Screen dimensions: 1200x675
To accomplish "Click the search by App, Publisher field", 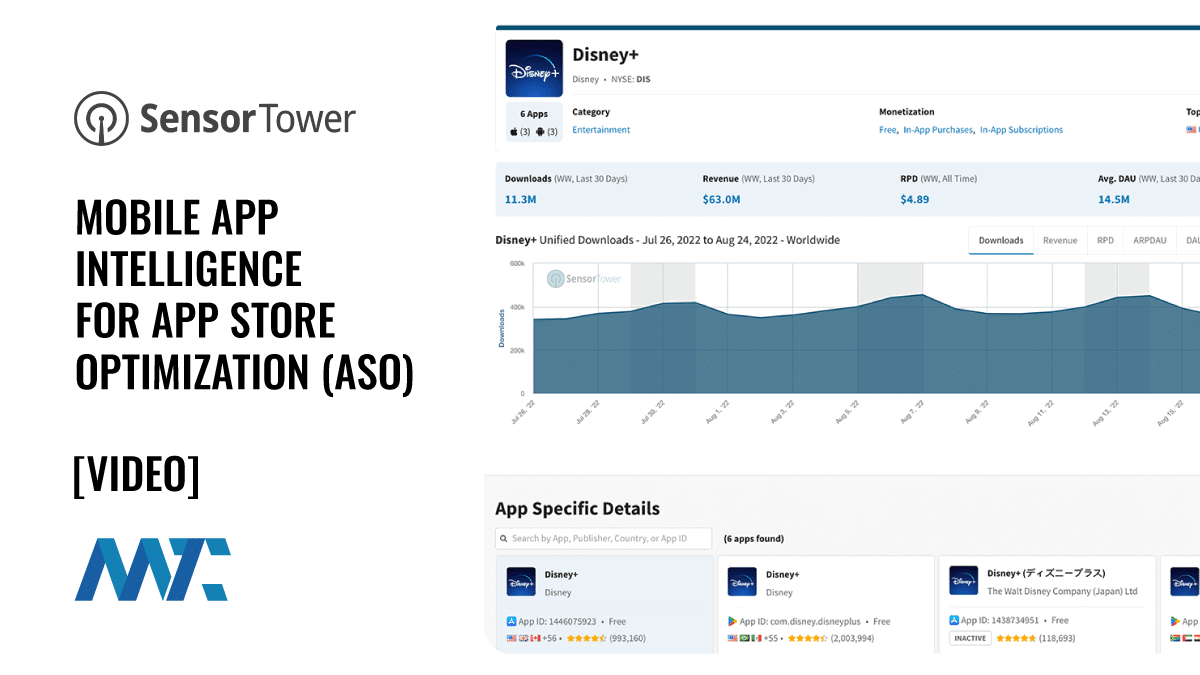I will 604,538.
